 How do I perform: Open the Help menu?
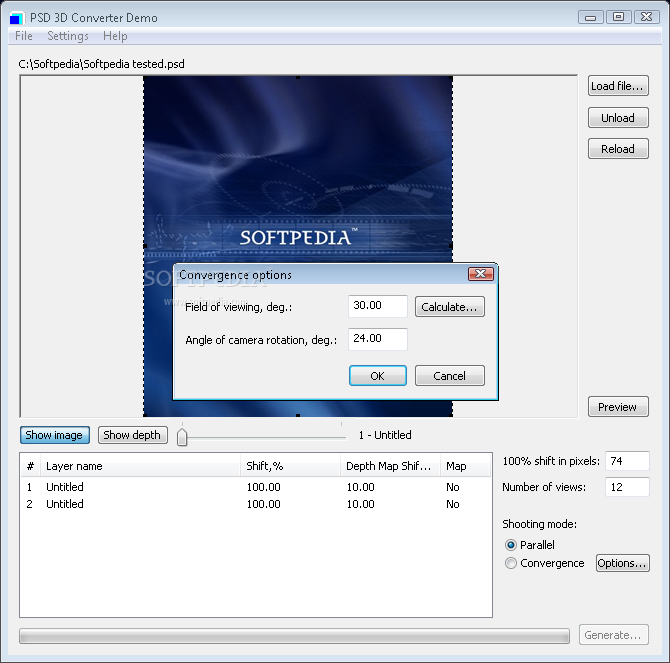(115, 36)
